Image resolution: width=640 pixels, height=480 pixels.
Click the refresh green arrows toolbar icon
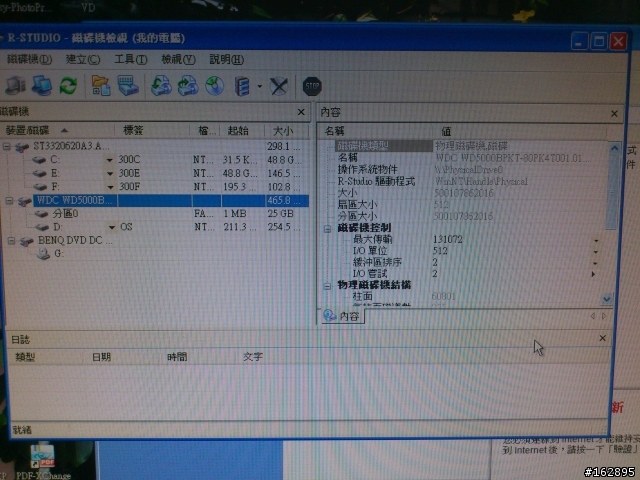point(68,86)
